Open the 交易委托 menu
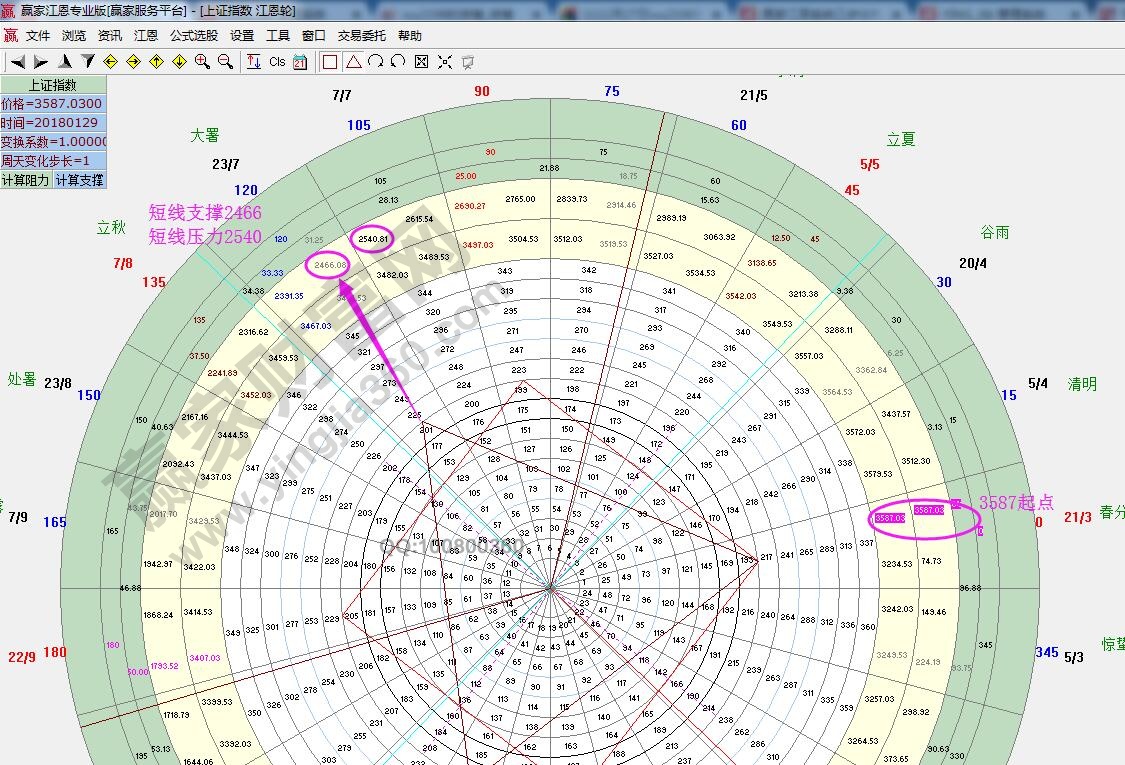 [x=361, y=35]
